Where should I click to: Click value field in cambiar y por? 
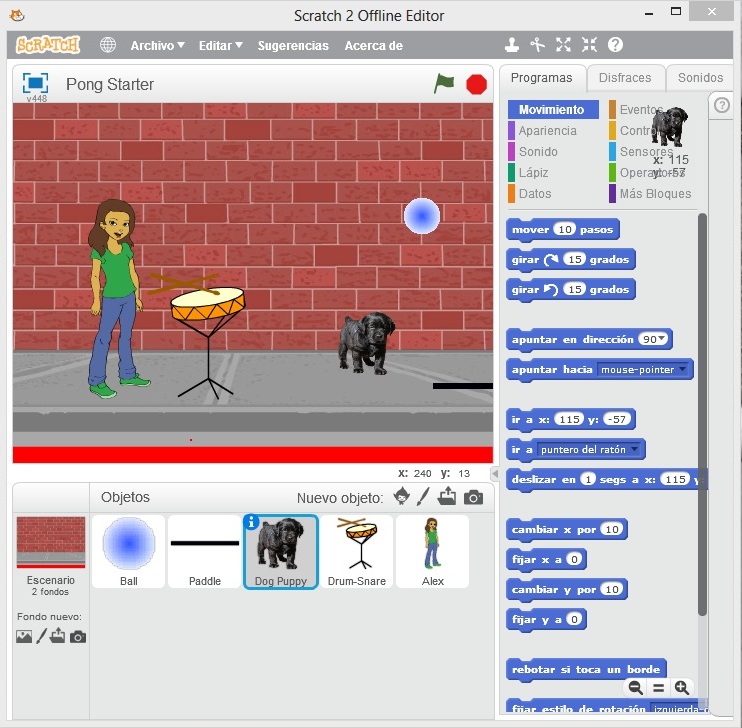tap(612, 589)
